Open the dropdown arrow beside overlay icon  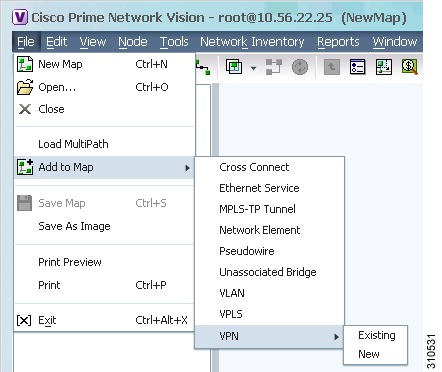click(x=254, y=68)
